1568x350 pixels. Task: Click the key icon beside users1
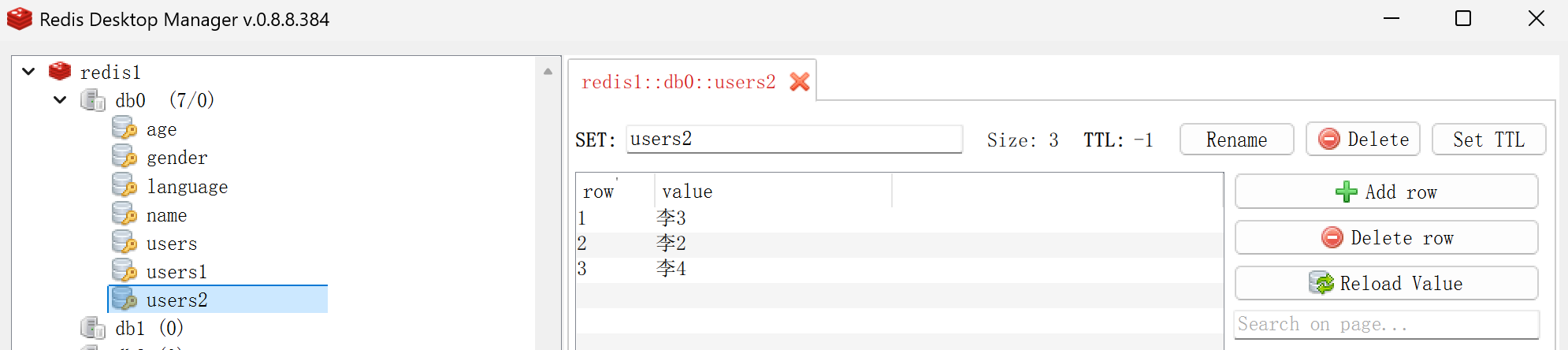pos(124,270)
